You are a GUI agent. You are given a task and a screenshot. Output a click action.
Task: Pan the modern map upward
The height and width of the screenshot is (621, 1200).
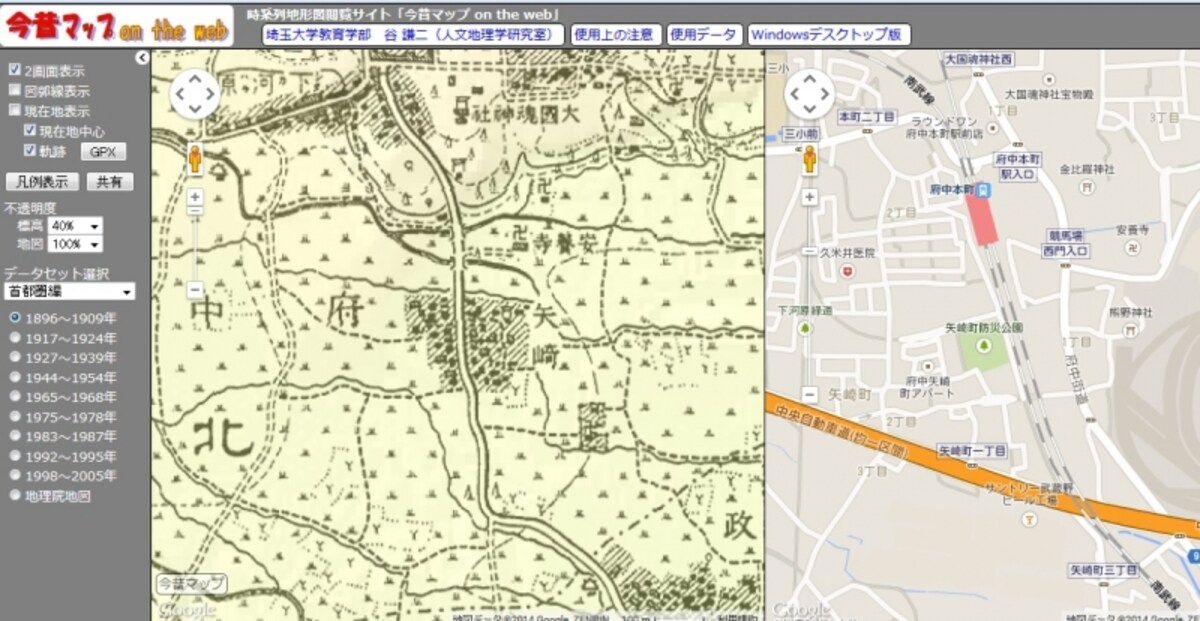809,79
